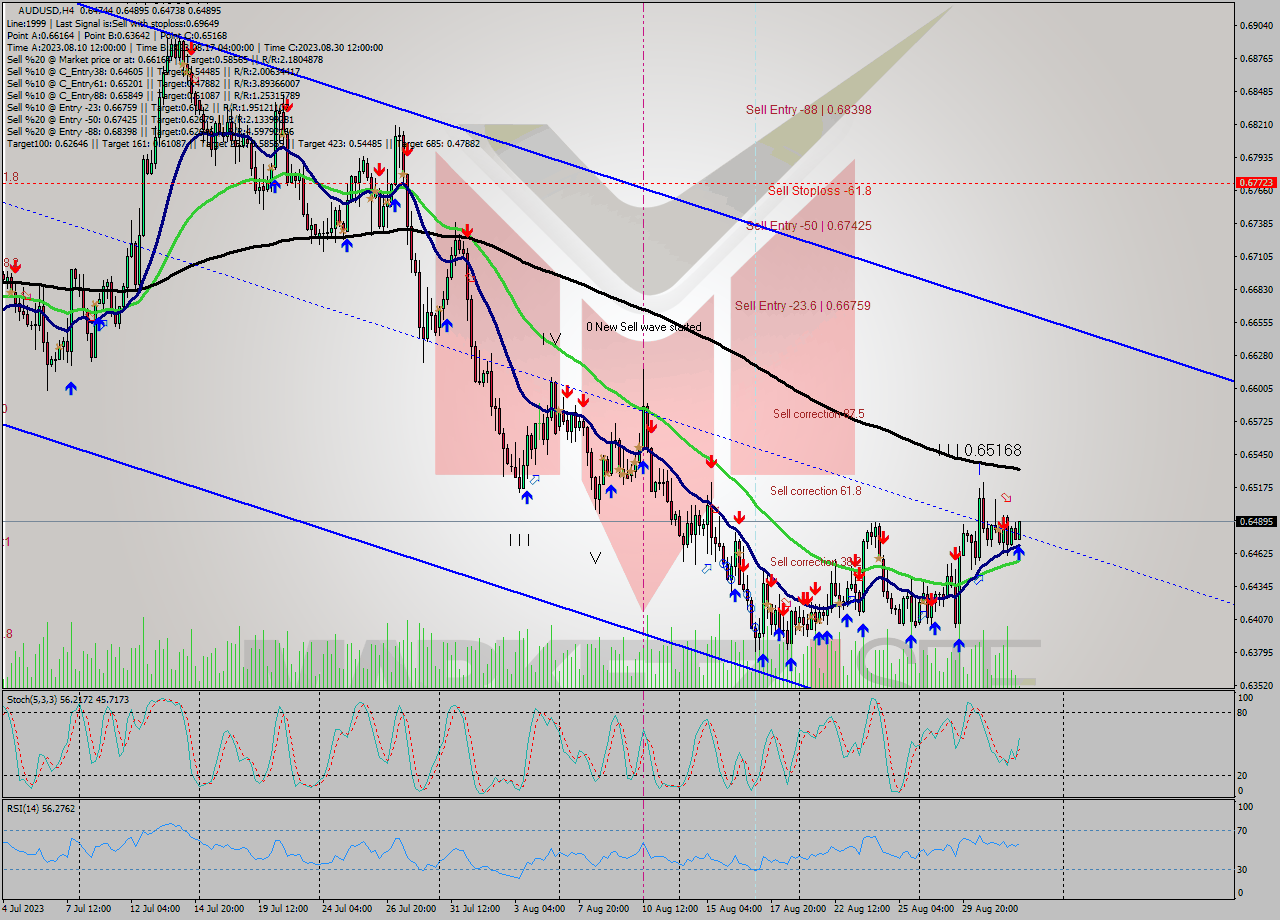Click the '3 Aug 04:00' time label
1280x920 pixels.
pos(538,908)
